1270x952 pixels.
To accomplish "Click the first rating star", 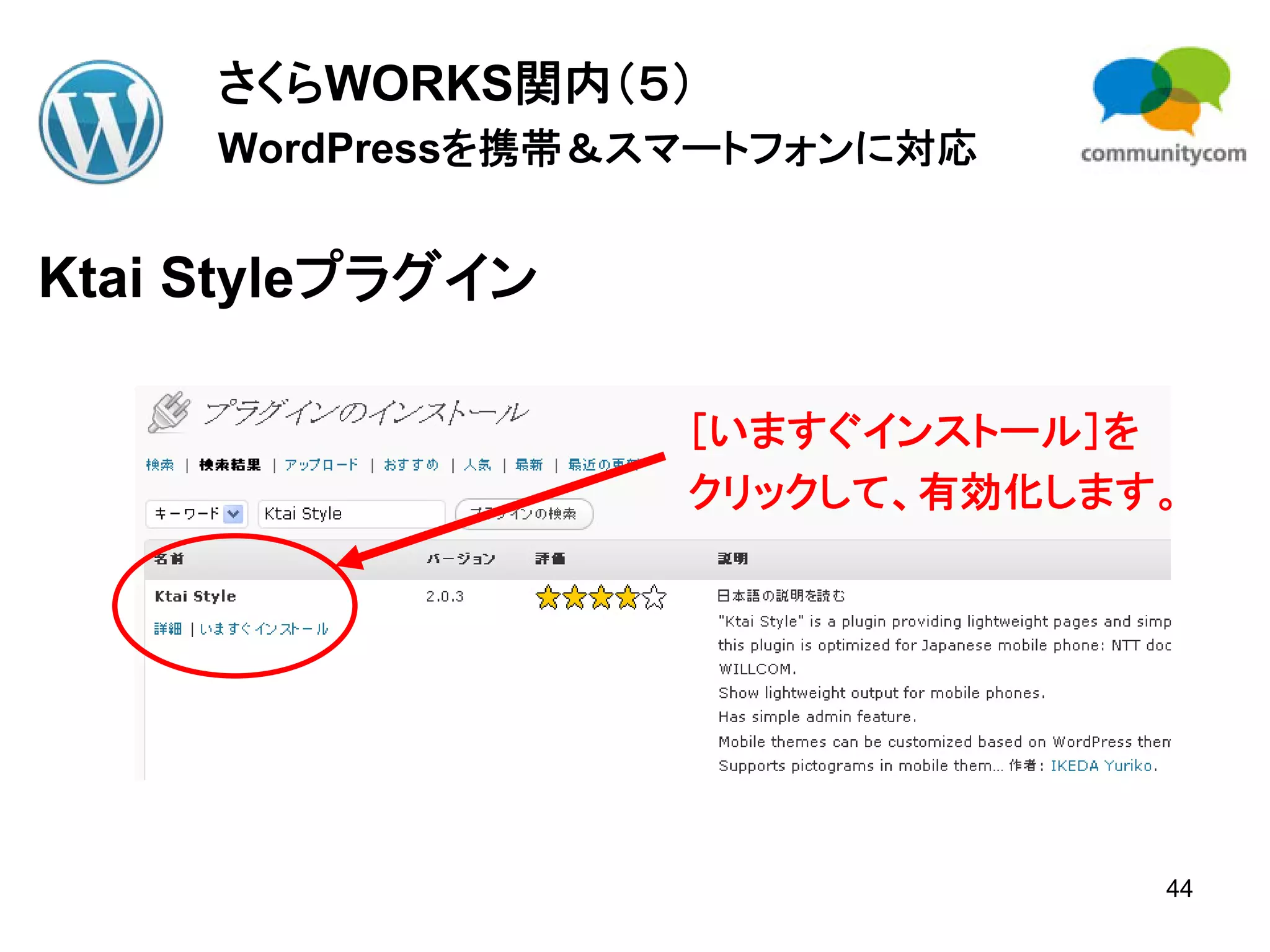I will 548,598.
